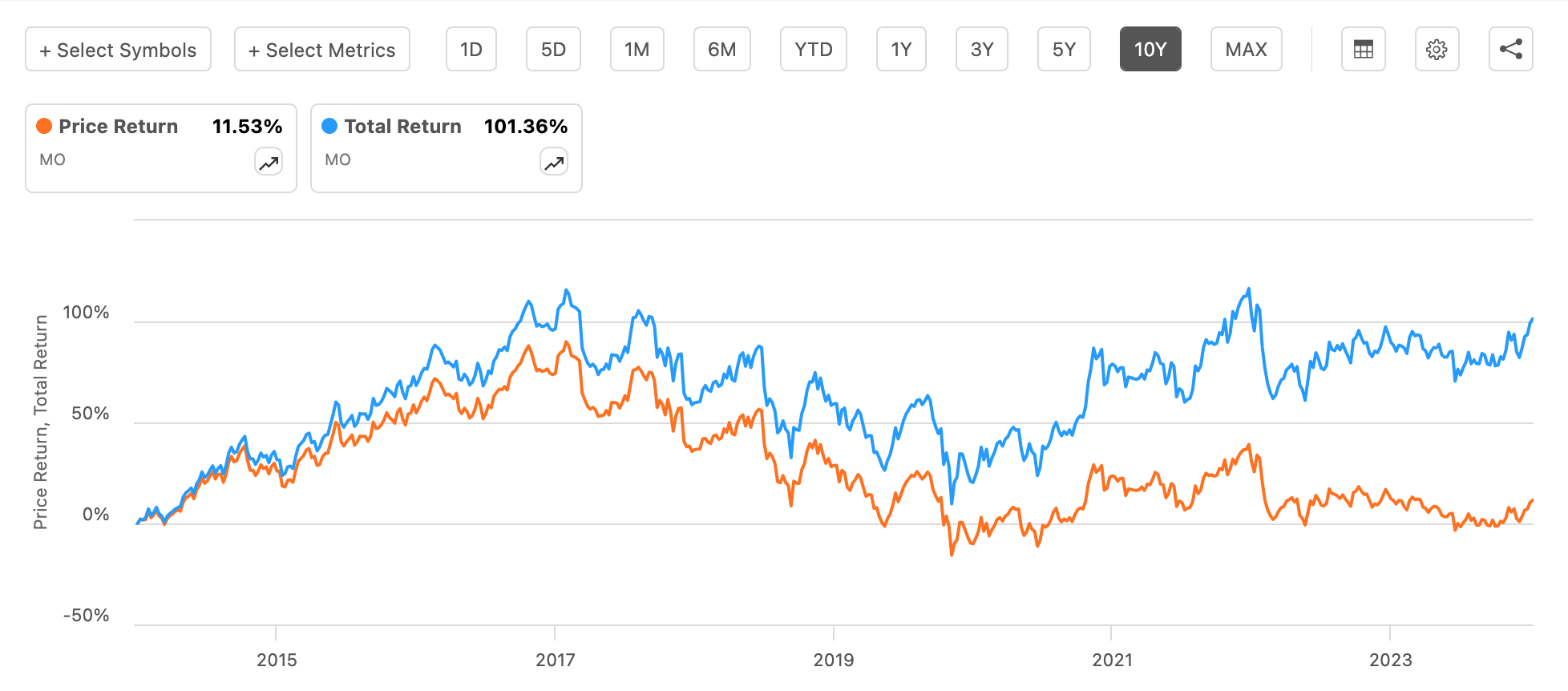Switch chart to 6M range

(721, 50)
